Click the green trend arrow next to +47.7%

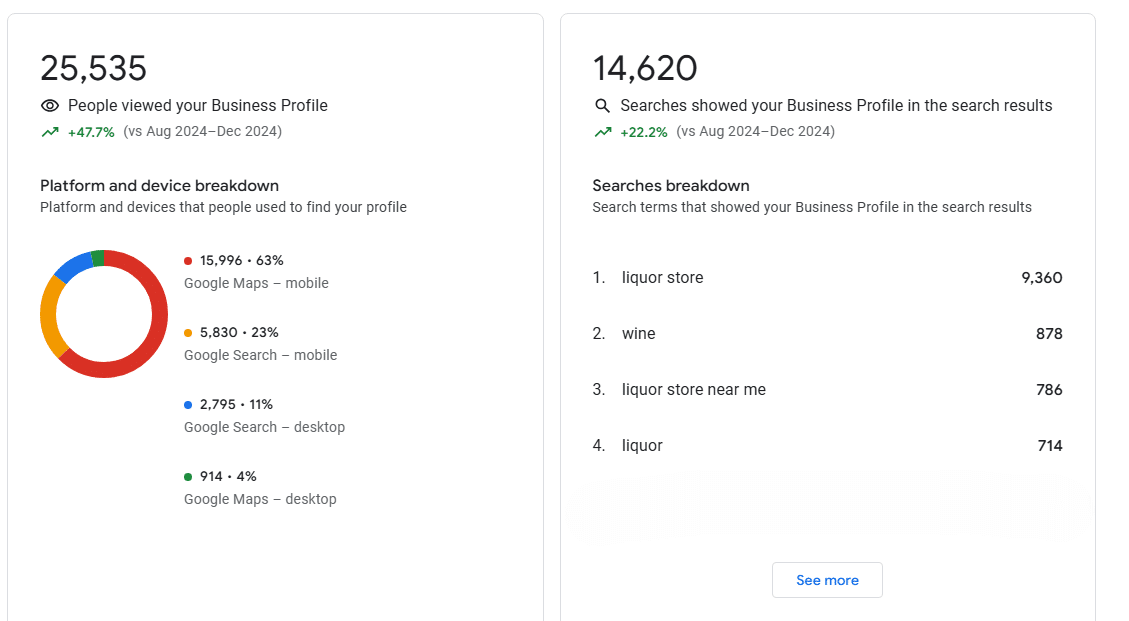(49, 132)
